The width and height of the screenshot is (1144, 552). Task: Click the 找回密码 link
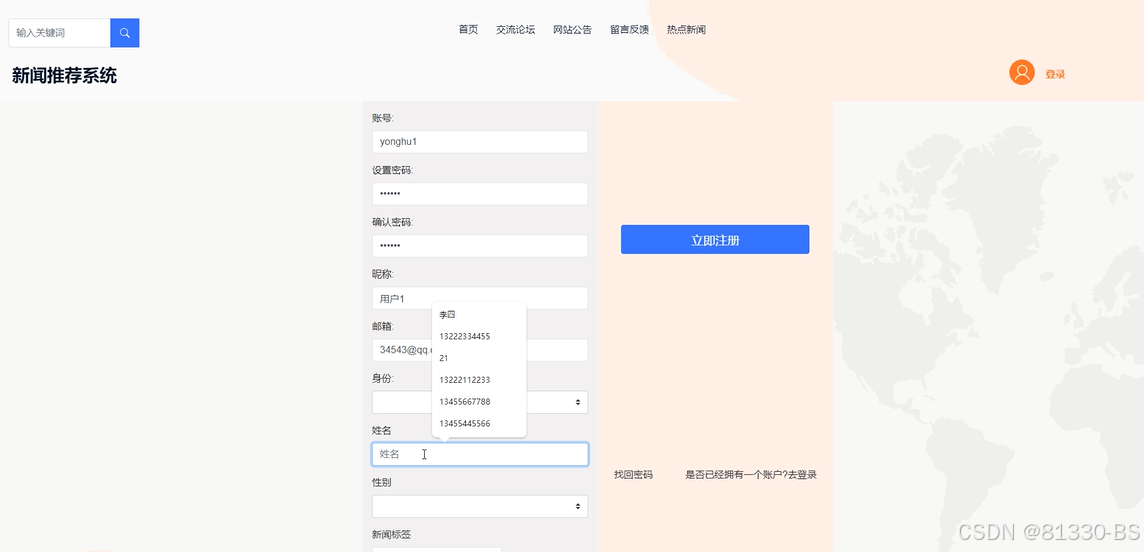(x=633, y=475)
